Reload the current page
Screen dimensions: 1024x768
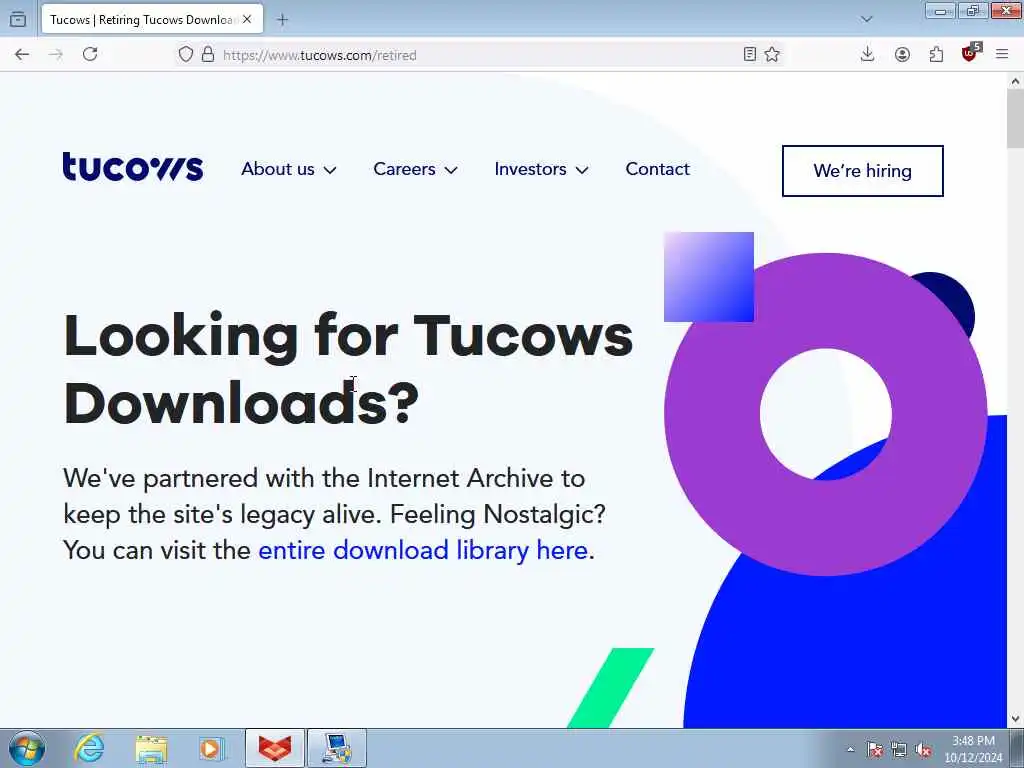90,54
